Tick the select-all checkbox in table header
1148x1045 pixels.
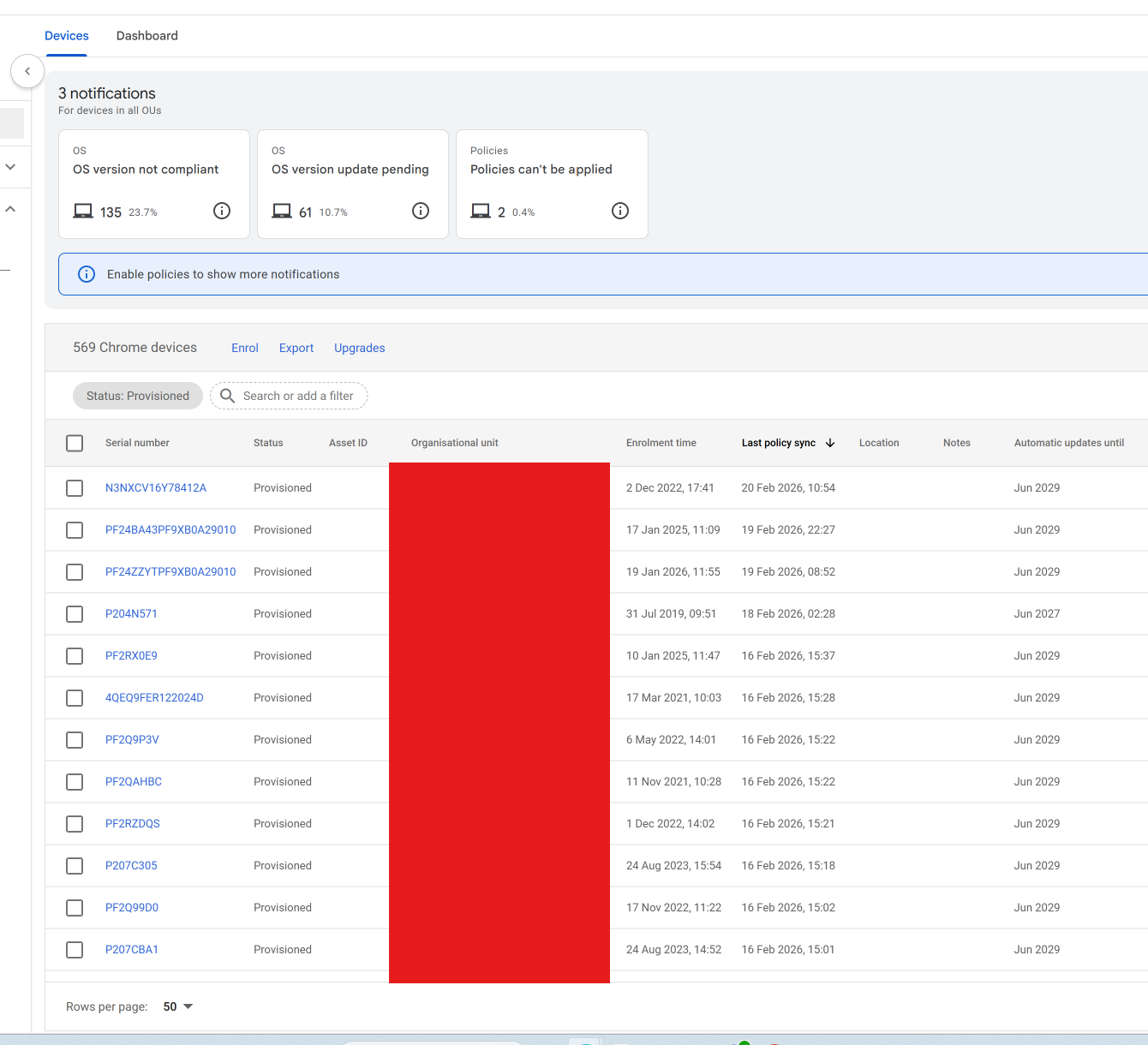coord(75,443)
